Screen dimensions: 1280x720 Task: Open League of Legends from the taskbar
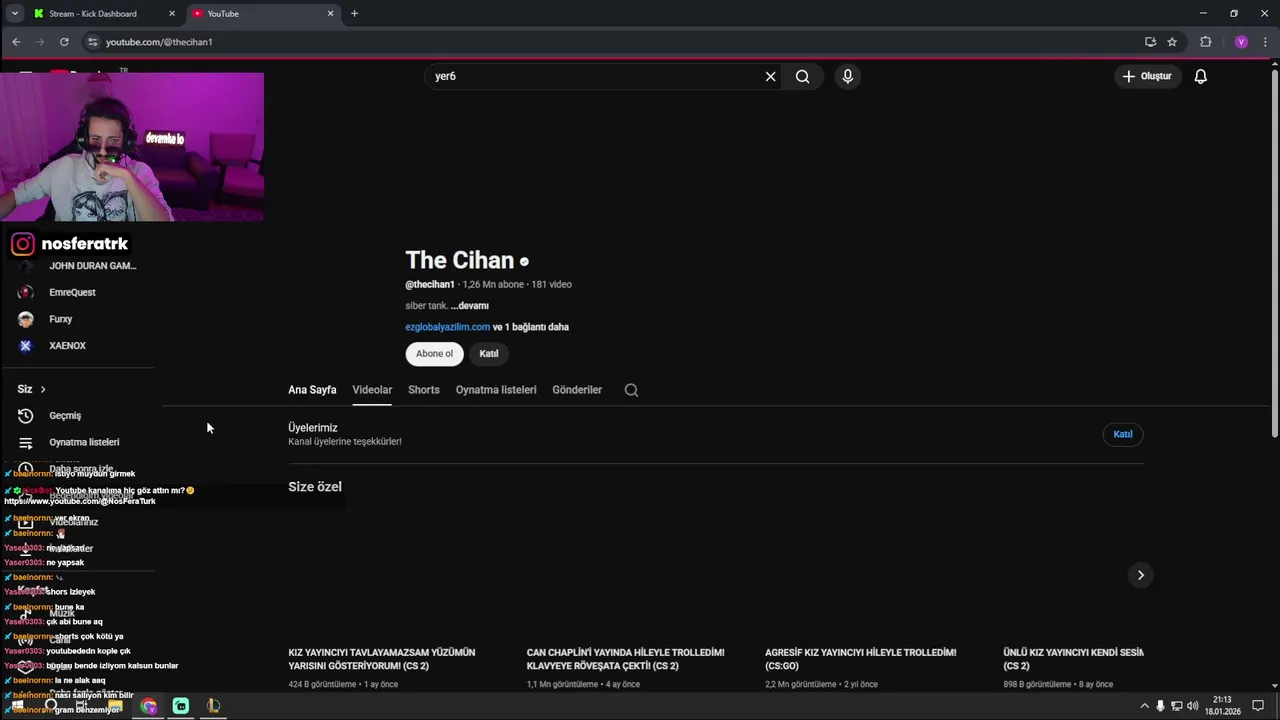point(213,706)
